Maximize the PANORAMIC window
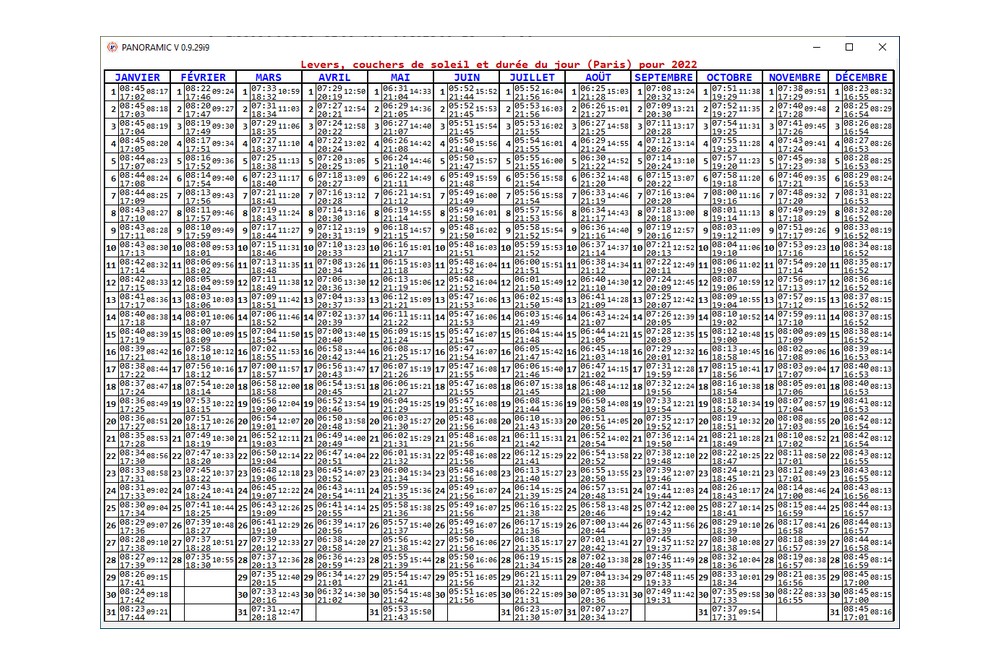 (x=849, y=47)
